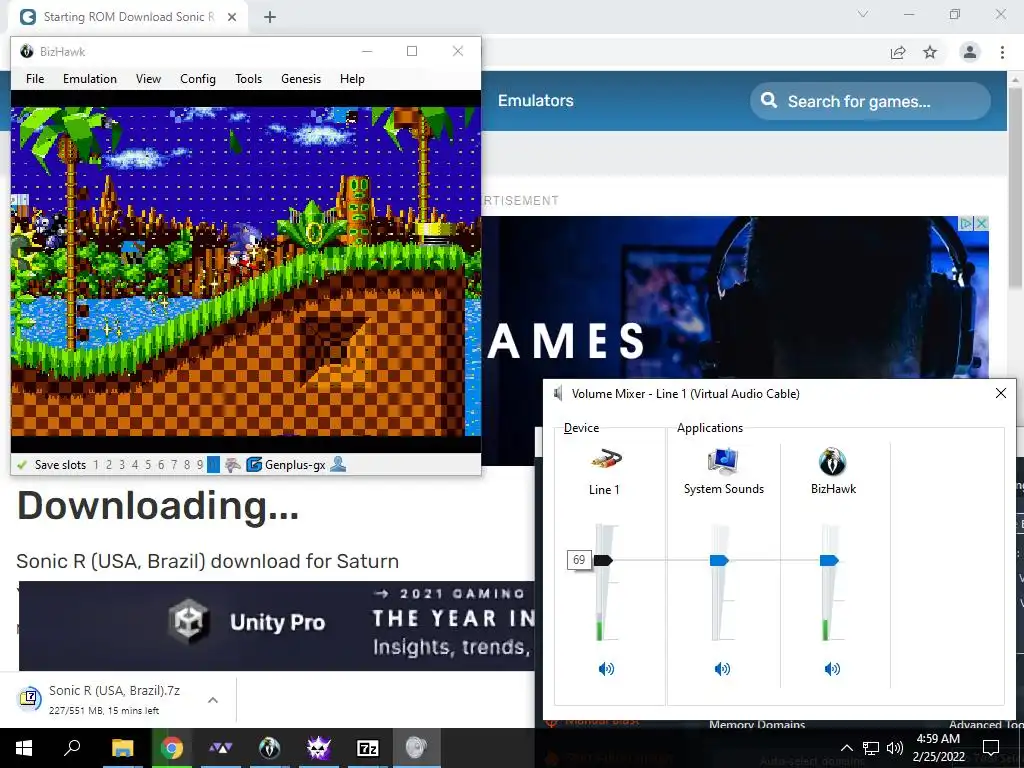The image size is (1024, 768).
Task: Click the BizHawk volume slider handle
Action: click(x=829, y=560)
